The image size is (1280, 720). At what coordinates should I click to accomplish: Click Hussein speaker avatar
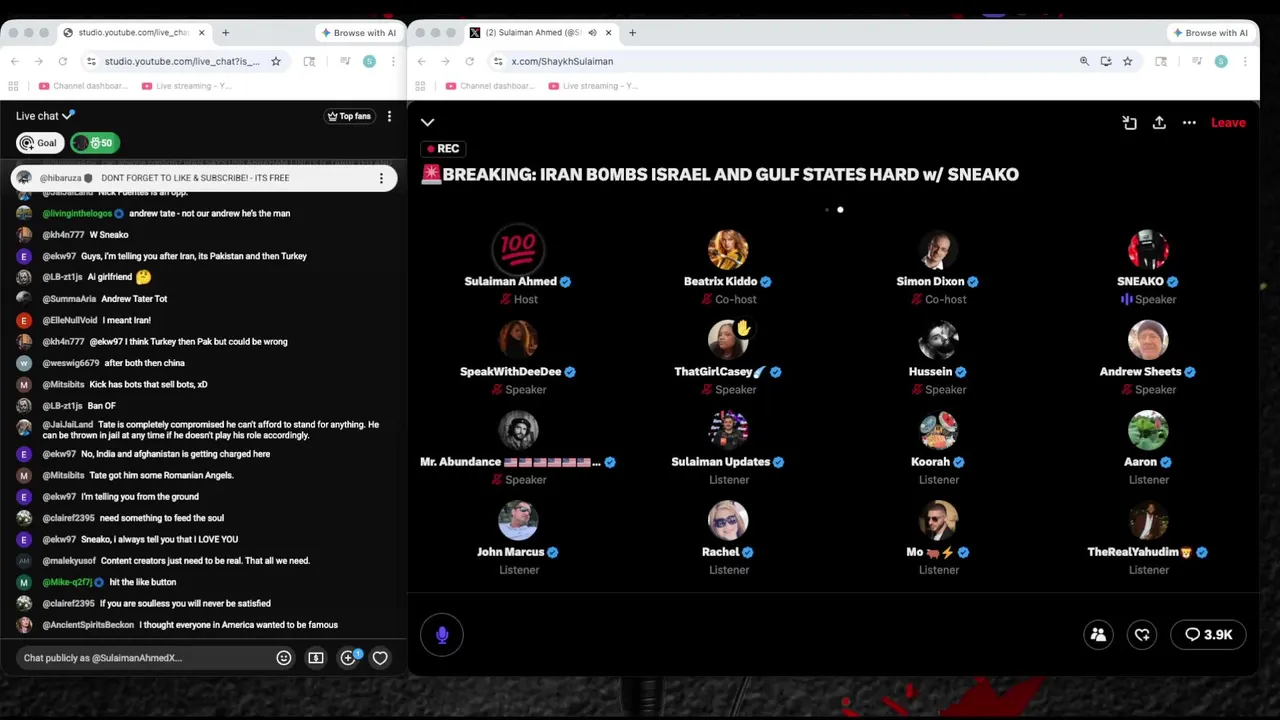coord(938,339)
